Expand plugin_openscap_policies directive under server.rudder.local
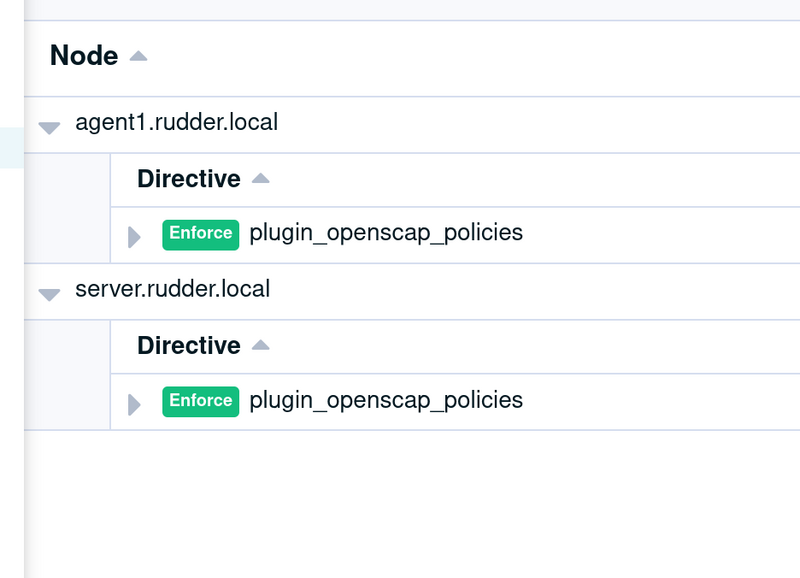 tap(134, 404)
